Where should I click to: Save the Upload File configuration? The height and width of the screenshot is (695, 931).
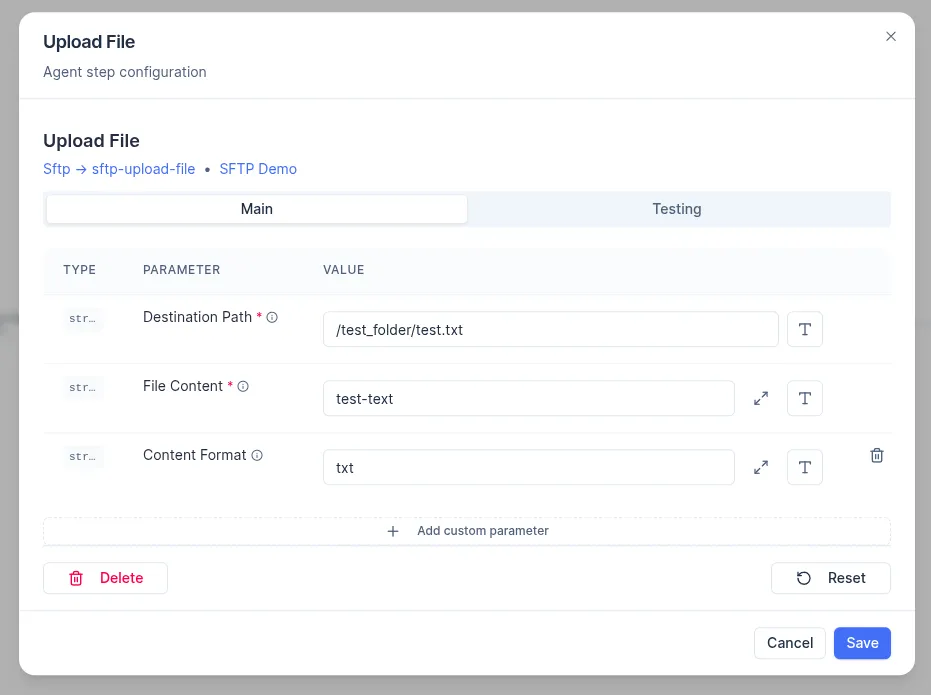862,643
